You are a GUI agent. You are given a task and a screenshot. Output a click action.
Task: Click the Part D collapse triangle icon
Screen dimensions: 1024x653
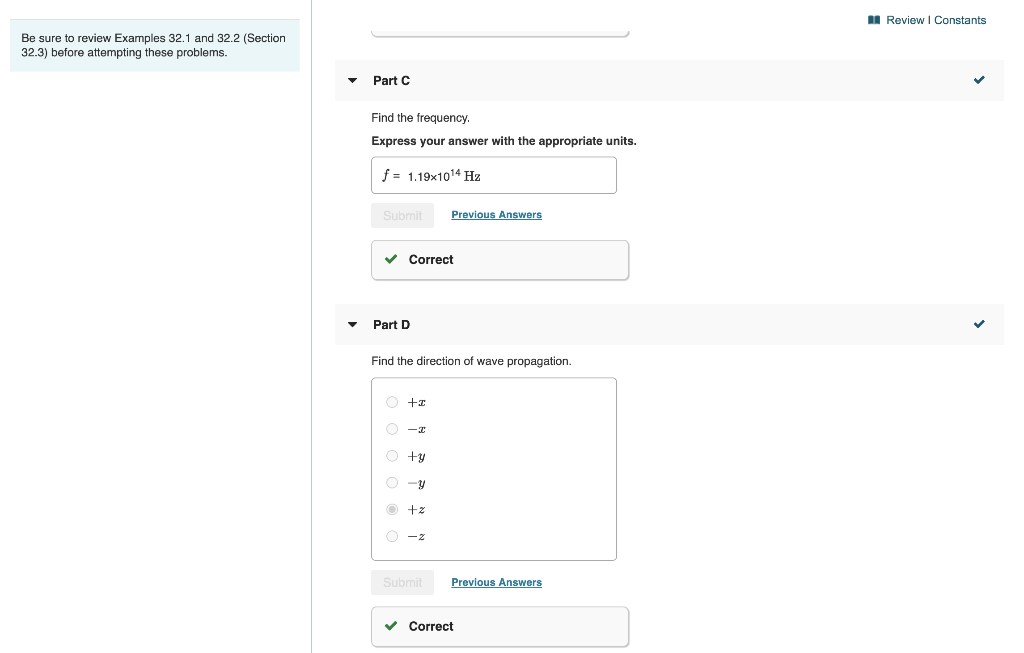pyautogui.click(x=352, y=324)
